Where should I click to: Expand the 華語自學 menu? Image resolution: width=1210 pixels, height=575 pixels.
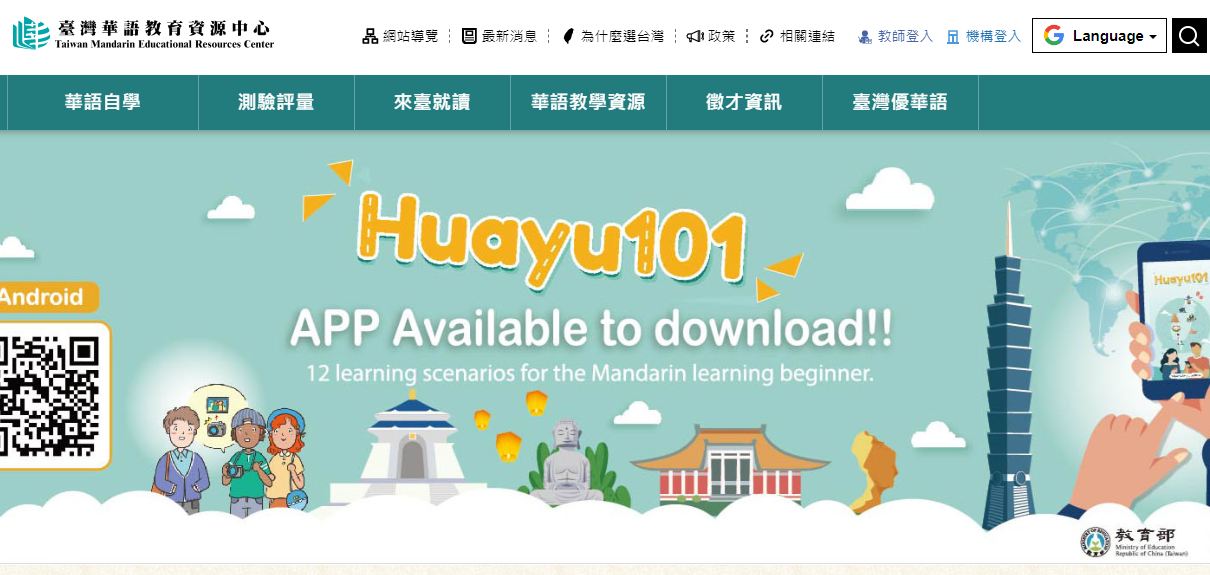(x=102, y=102)
